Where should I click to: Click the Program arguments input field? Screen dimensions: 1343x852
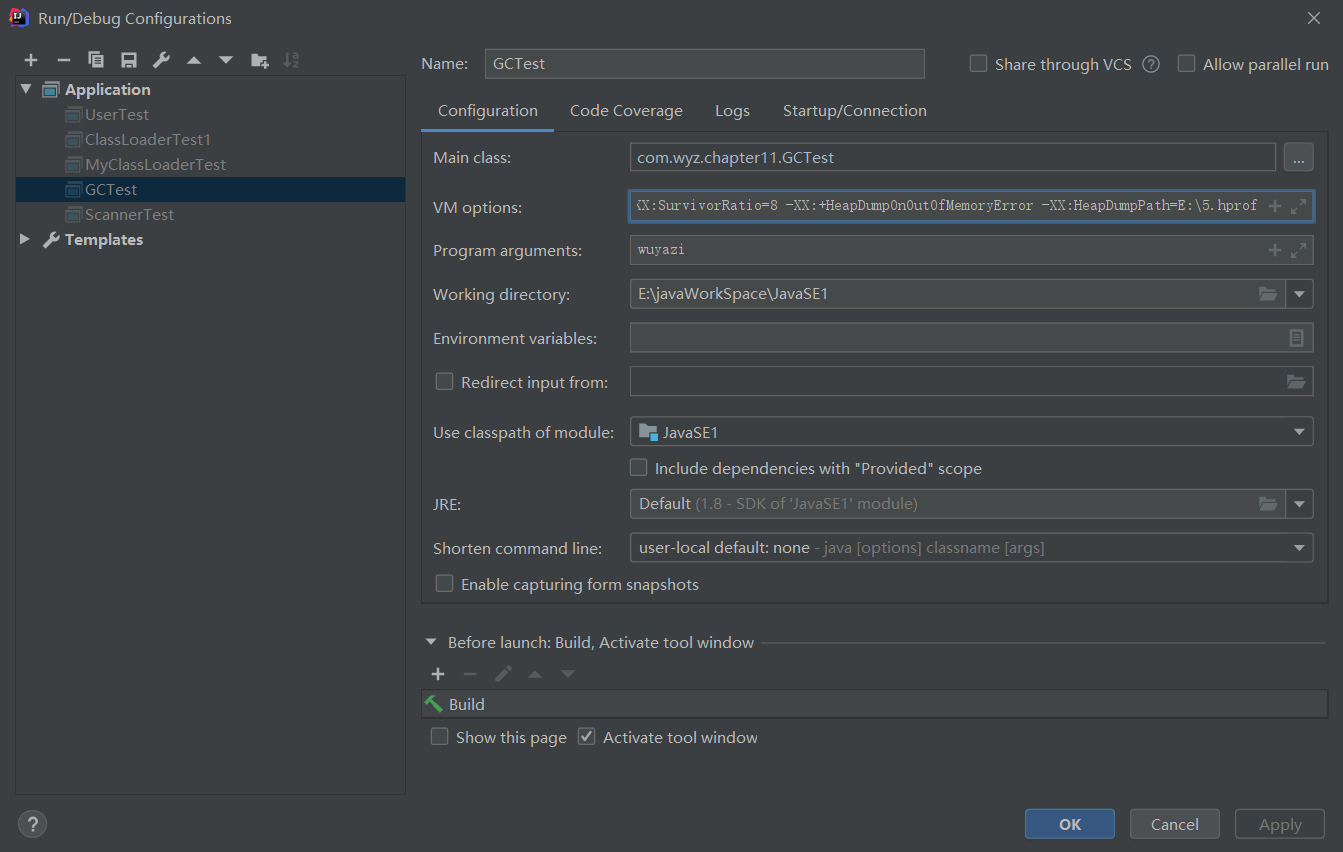coord(945,250)
